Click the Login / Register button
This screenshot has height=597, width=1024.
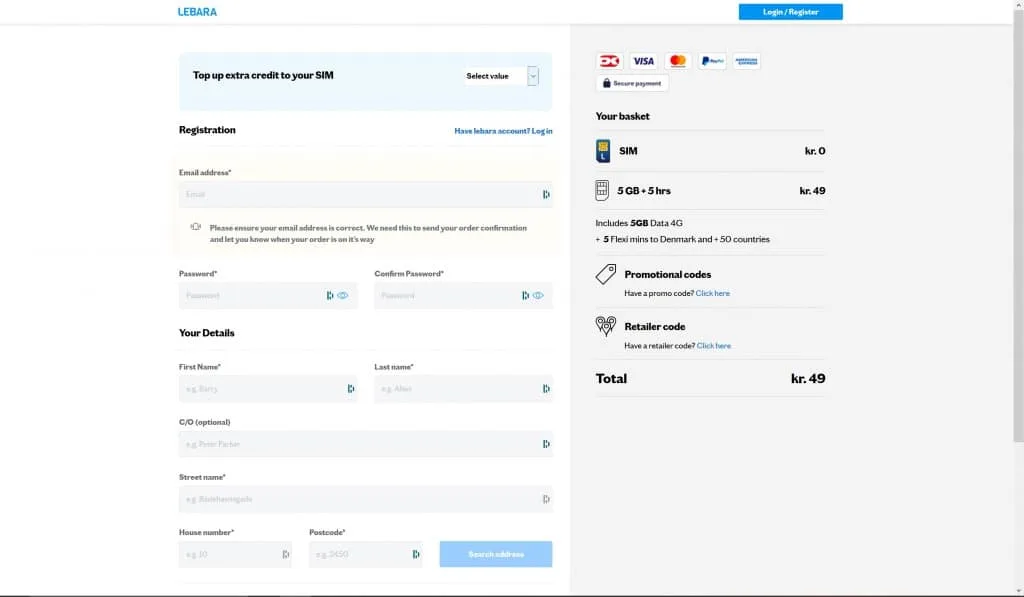[x=790, y=12]
